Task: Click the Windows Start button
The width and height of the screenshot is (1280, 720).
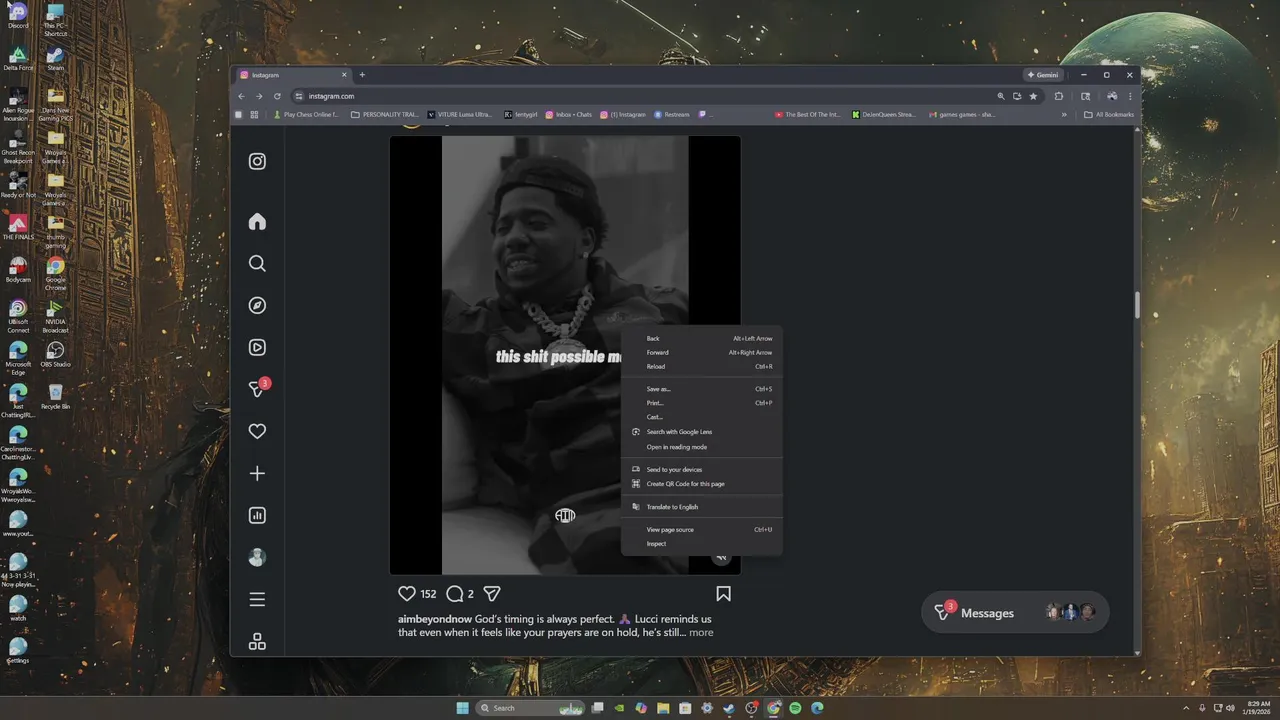Action: click(462, 708)
